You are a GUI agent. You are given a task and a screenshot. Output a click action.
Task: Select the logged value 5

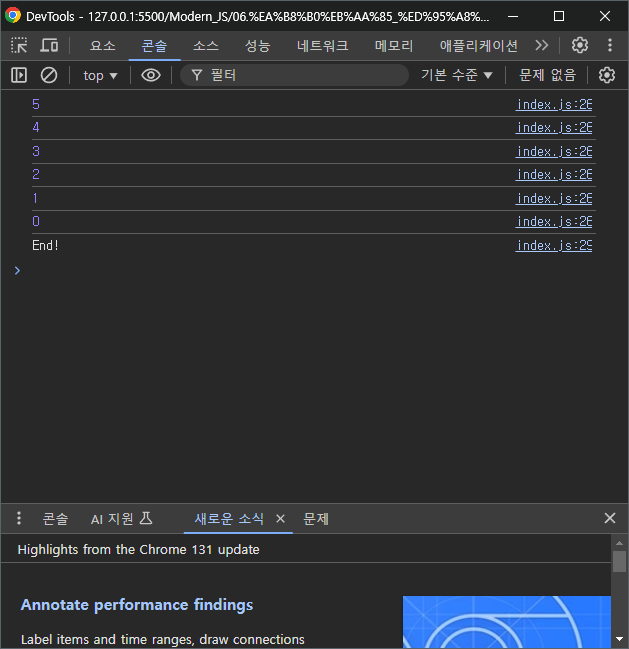coord(36,104)
